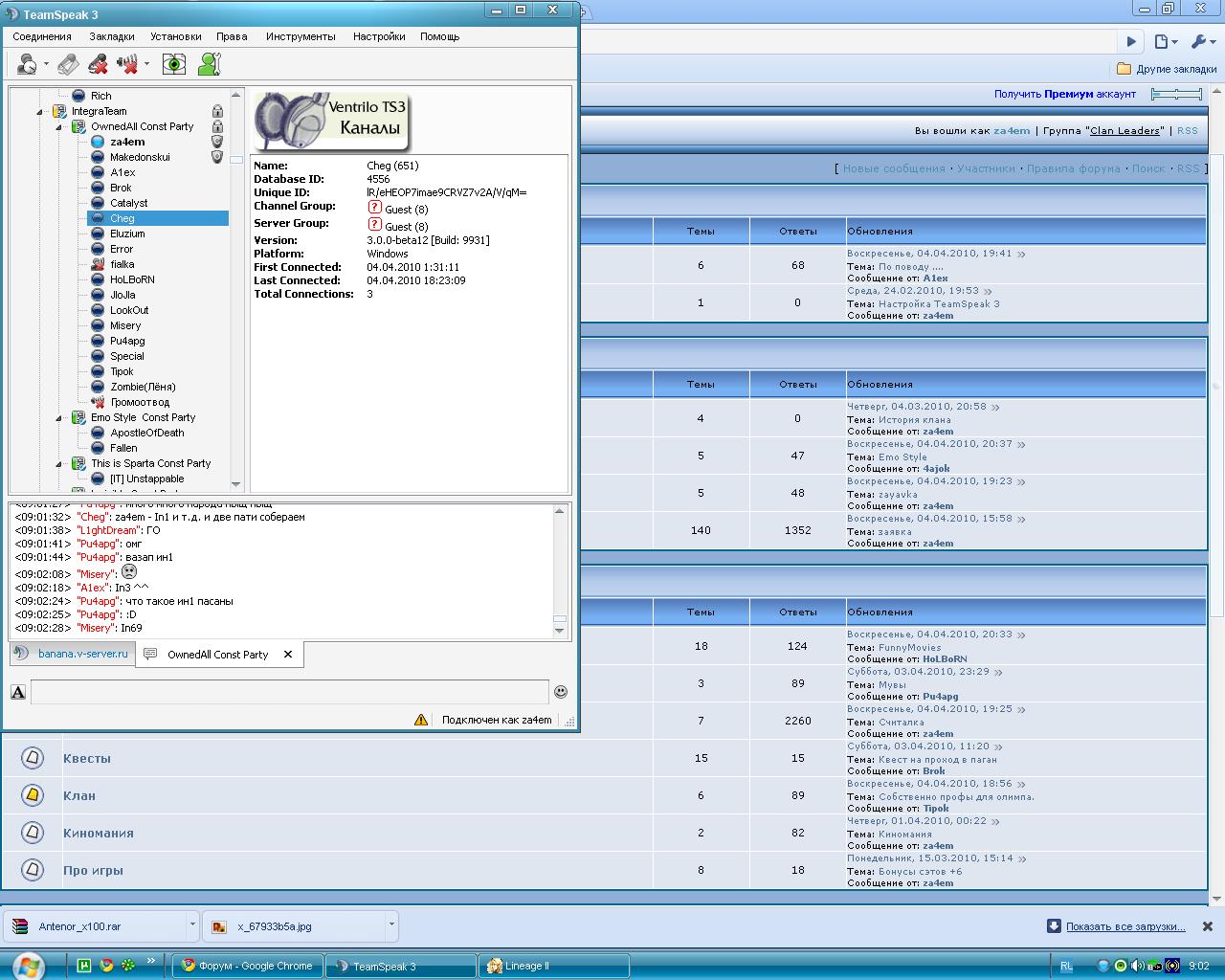
Task: Open the Квесты forum section
Action: point(87,758)
